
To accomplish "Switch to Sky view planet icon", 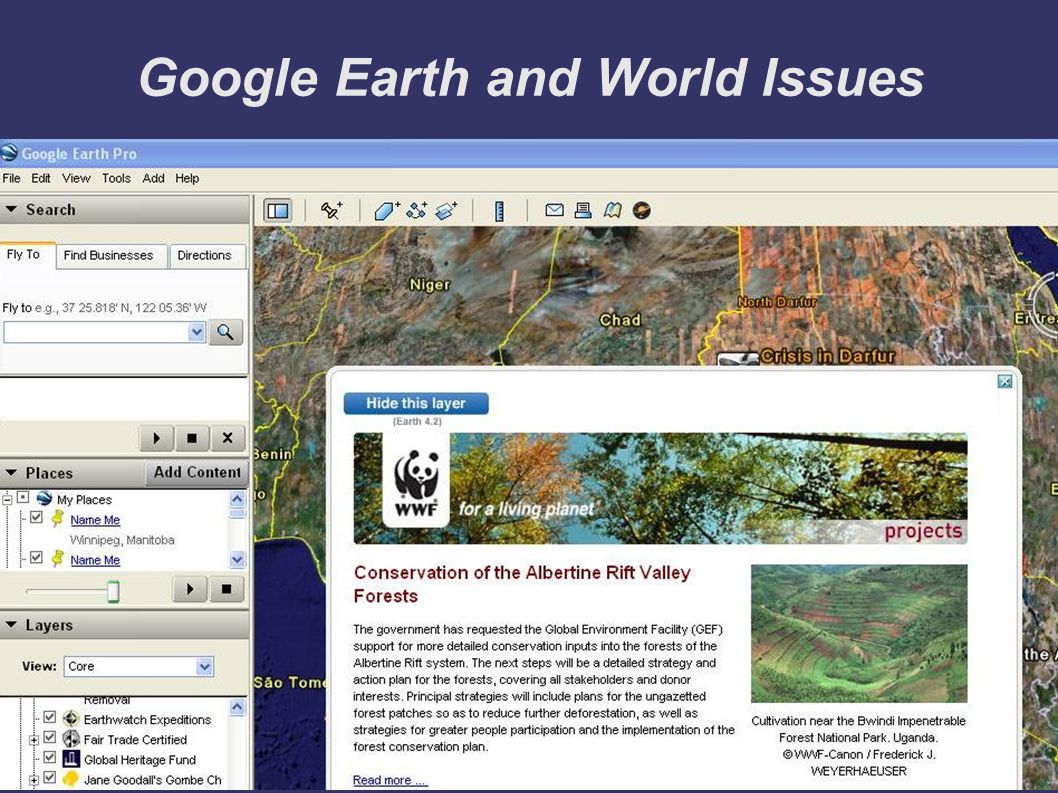I will [642, 211].
